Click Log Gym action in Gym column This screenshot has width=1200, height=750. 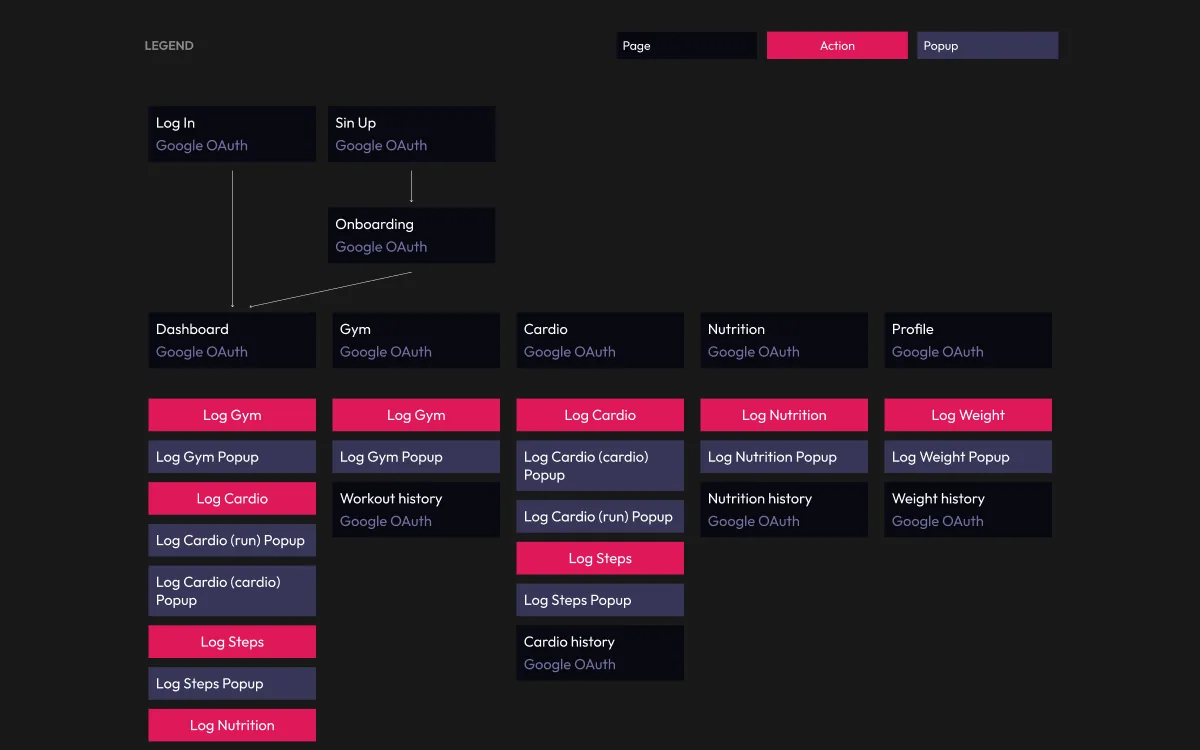(x=416, y=415)
